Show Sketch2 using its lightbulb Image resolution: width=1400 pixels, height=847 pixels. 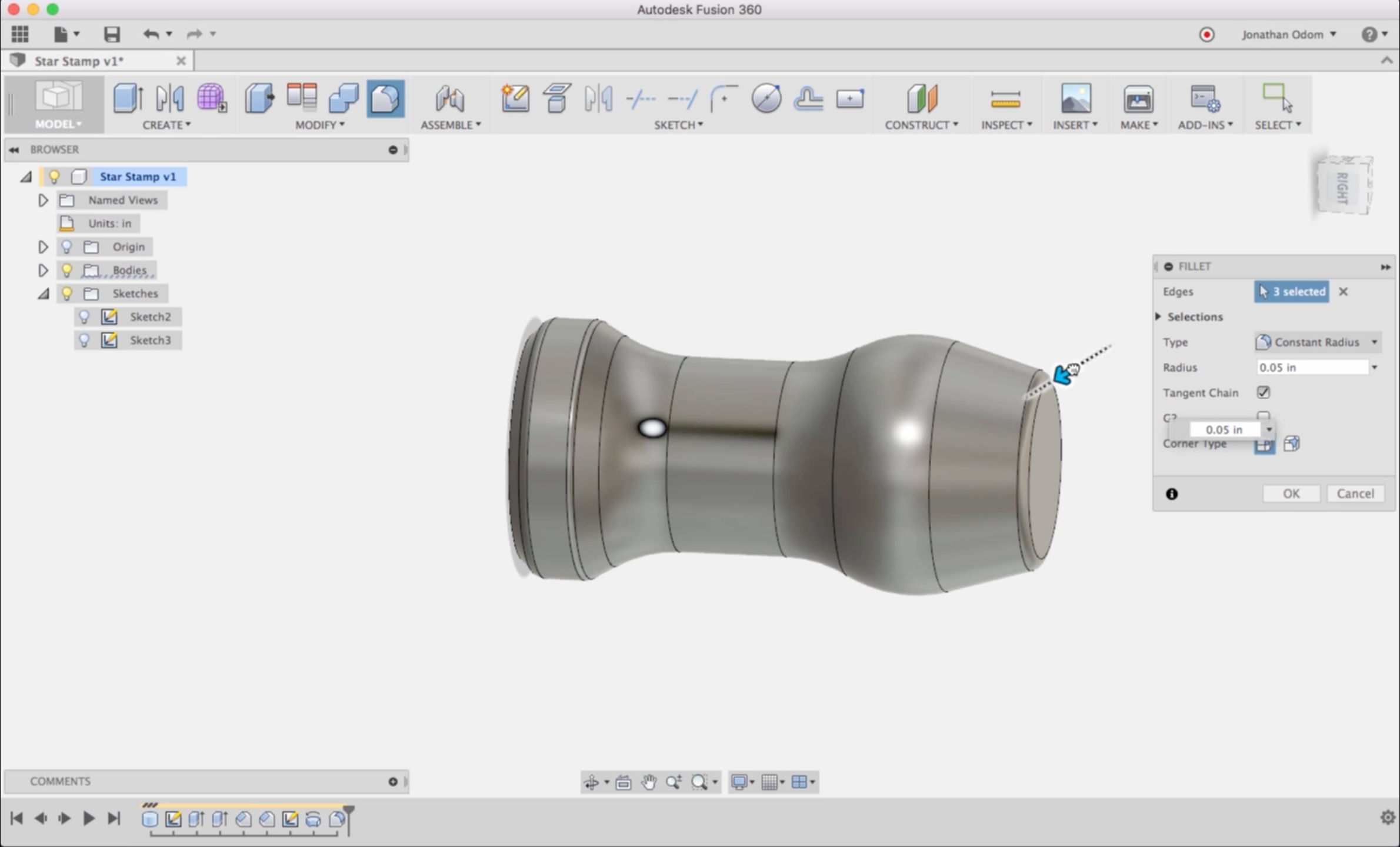click(85, 317)
